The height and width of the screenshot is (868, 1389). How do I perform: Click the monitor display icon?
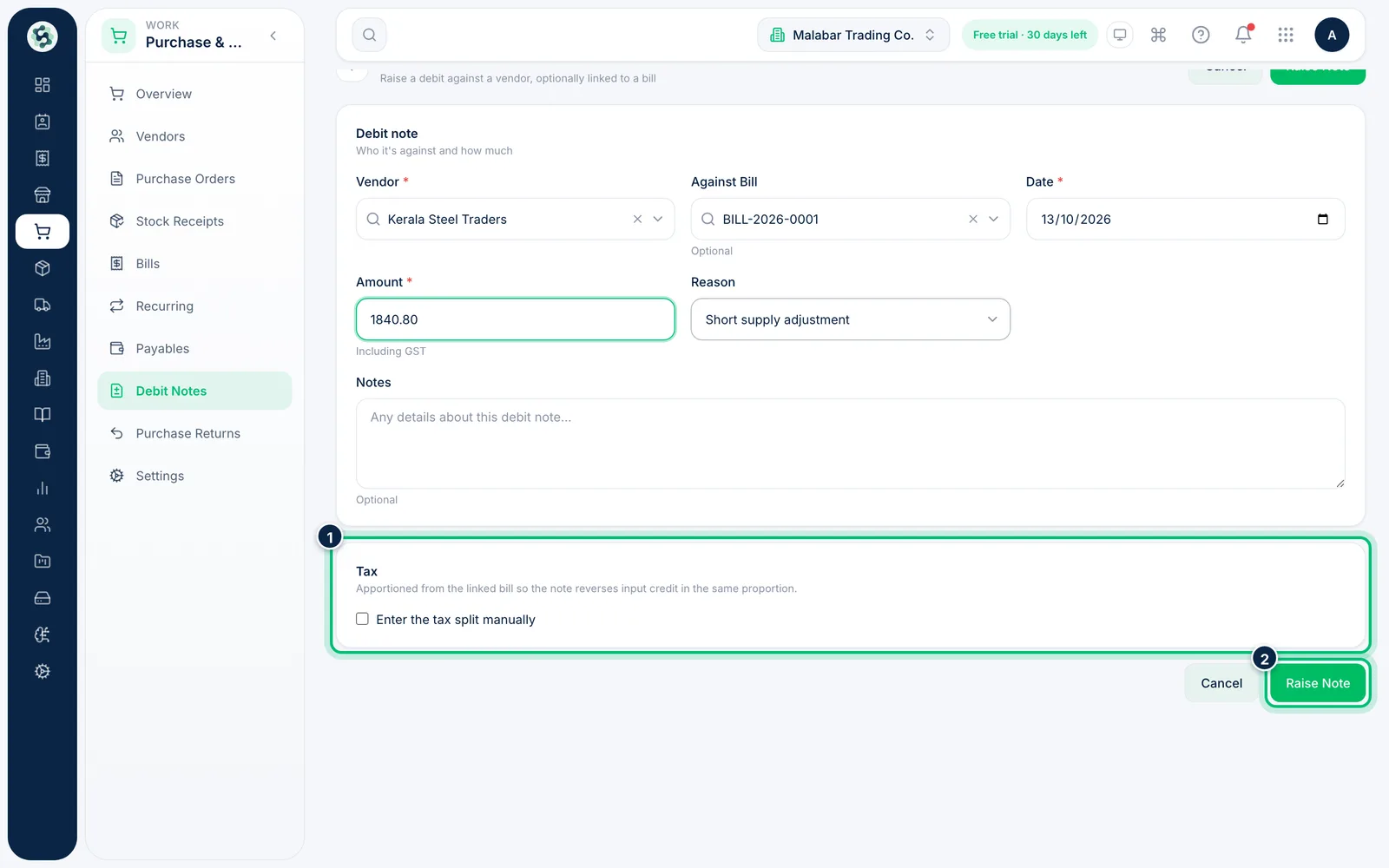[1120, 35]
